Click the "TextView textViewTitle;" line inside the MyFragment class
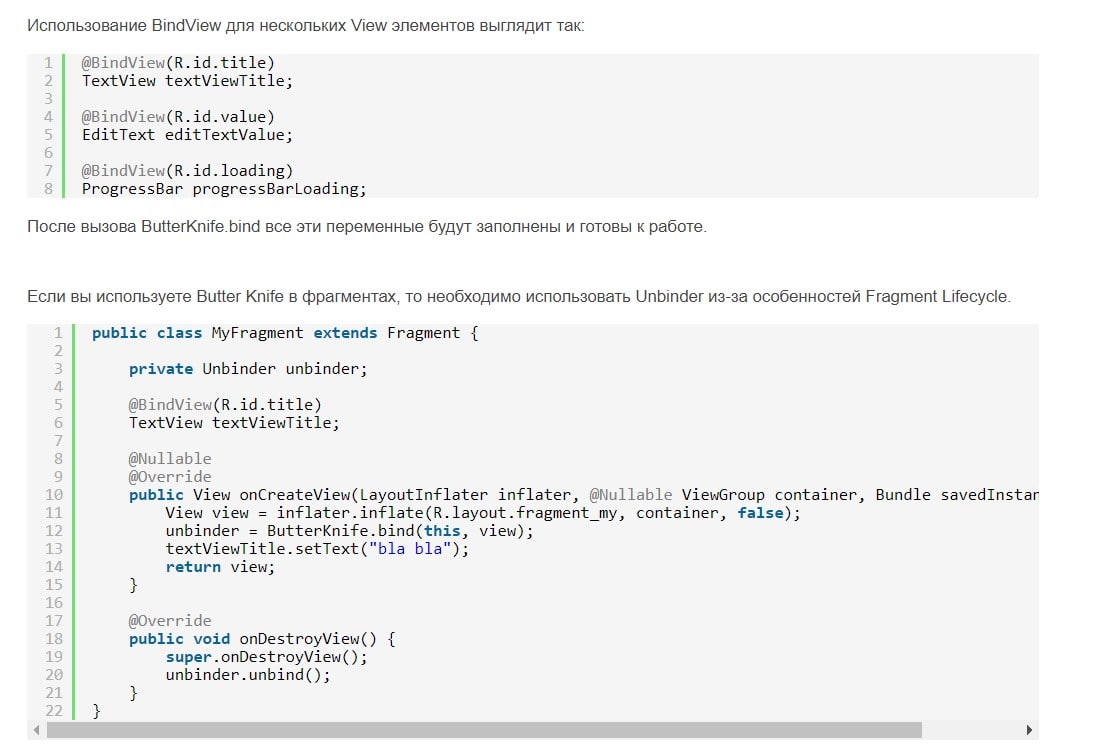The width and height of the screenshot is (1104, 753). (234, 423)
